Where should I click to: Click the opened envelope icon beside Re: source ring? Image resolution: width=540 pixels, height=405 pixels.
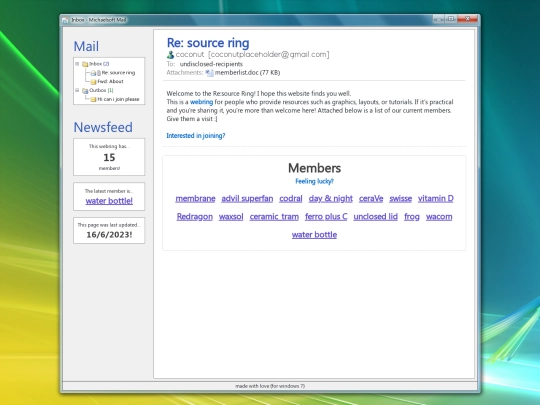[x=93, y=73]
